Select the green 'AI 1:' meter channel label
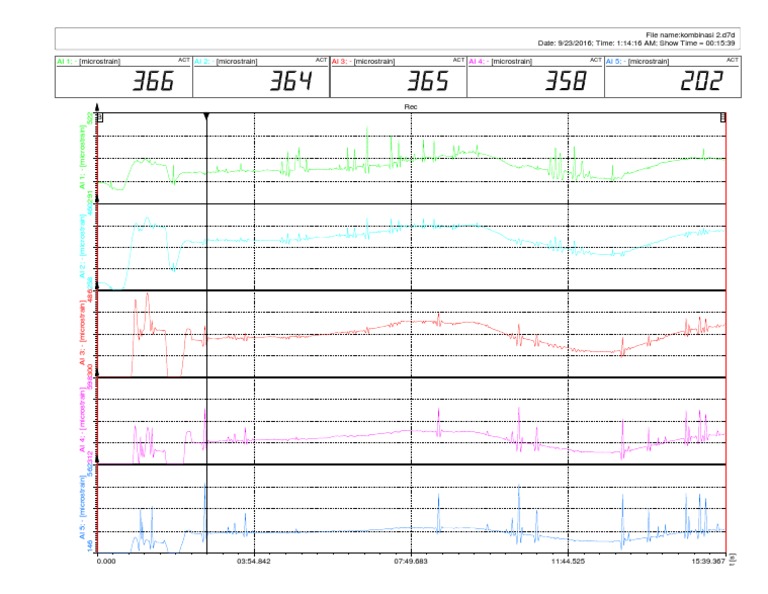768x594 pixels. pyautogui.click(x=65, y=61)
